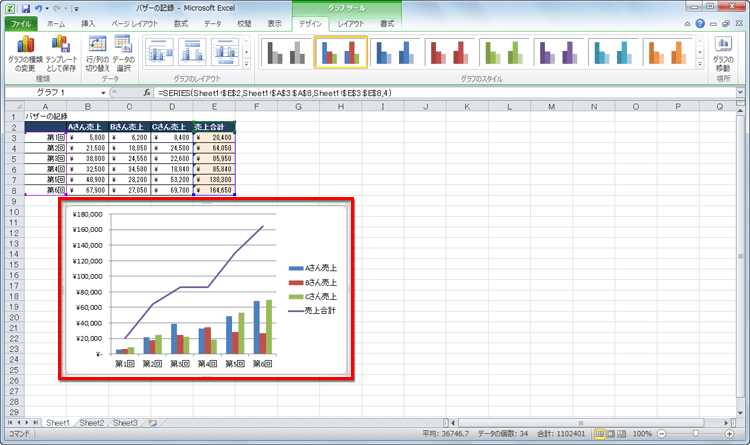The height and width of the screenshot is (445, 750).
Task: Click the Save icon in quick access toolbar
Action: pos(26,7)
